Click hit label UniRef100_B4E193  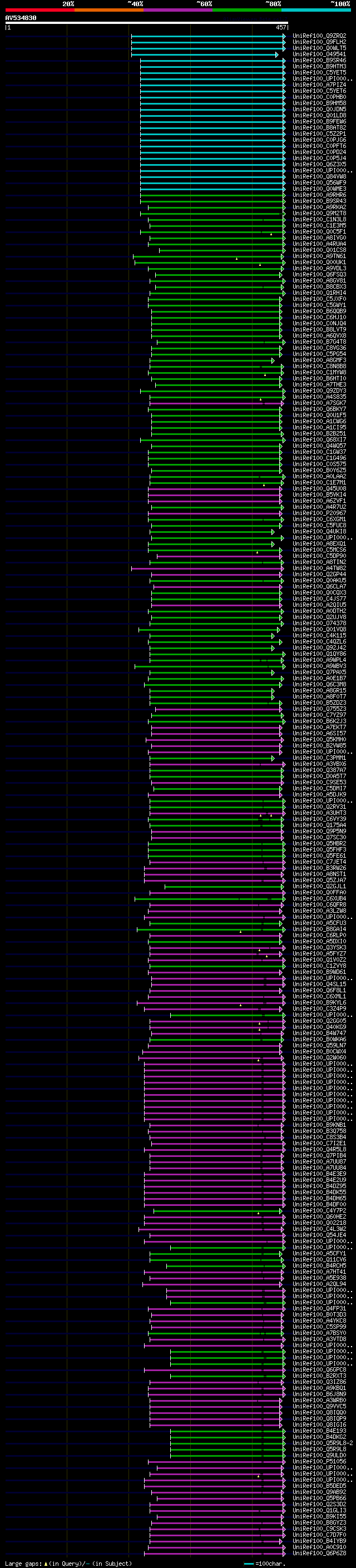tap(319, 1431)
